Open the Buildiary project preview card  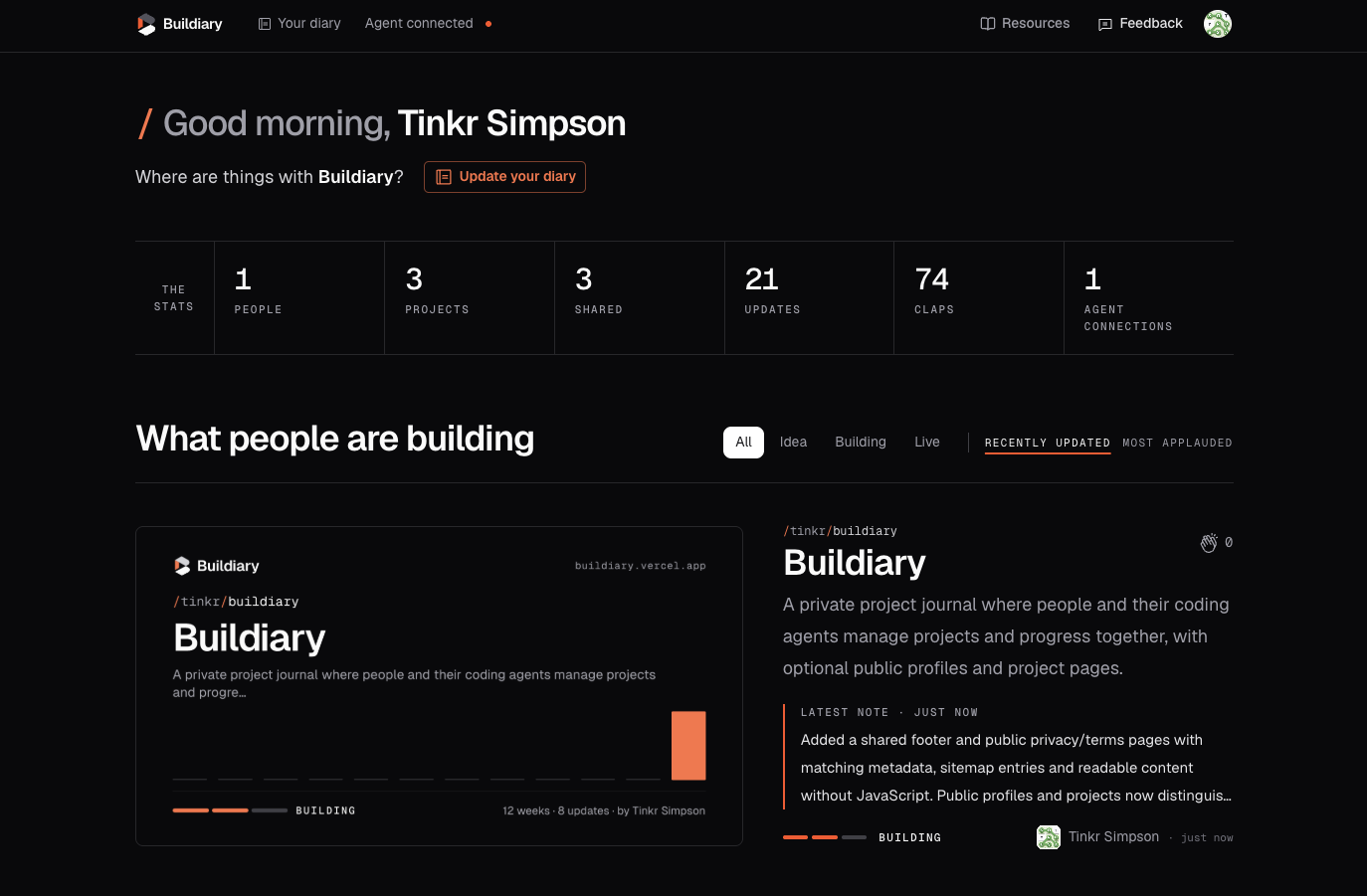point(439,686)
